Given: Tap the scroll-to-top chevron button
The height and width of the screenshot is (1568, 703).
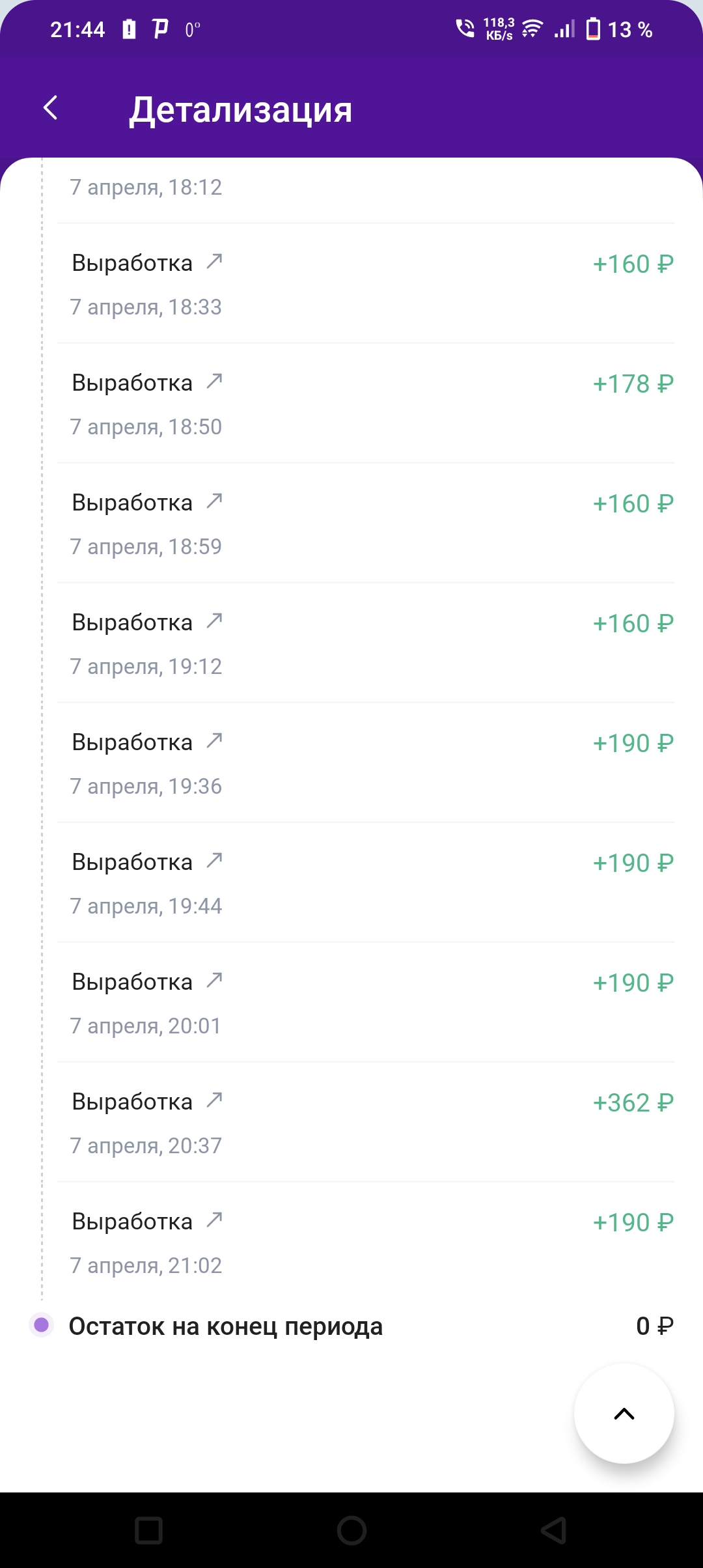Looking at the screenshot, I should [x=624, y=1414].
